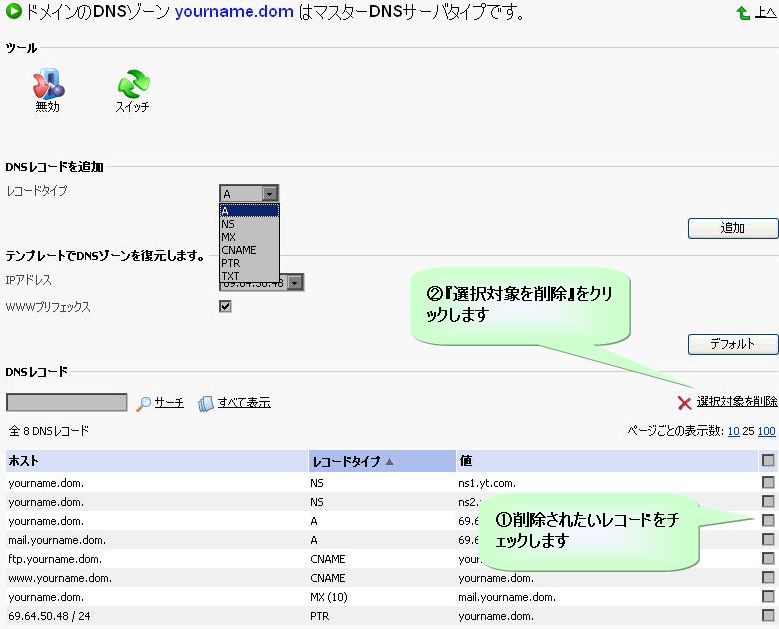Set records per page to 100
779x629 pixels.
[x=767, y=431]
